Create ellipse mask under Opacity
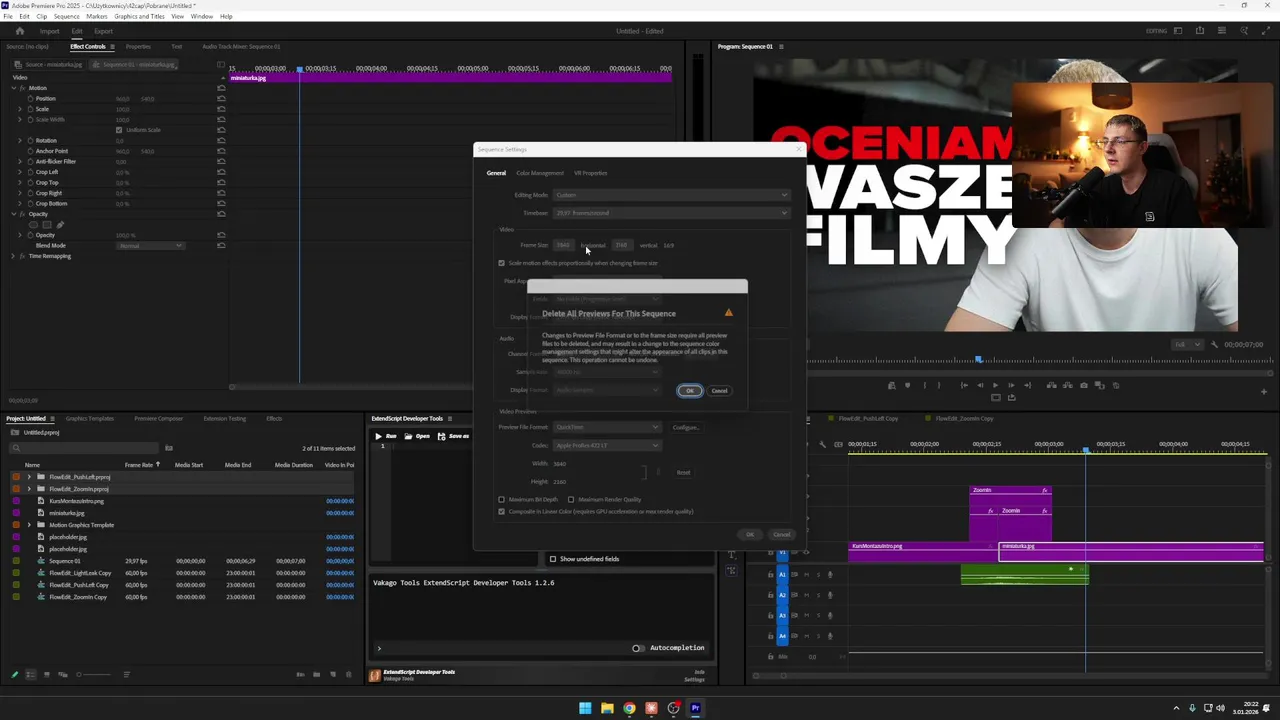This screenshot has height=720, width=1280. point(33,225)
